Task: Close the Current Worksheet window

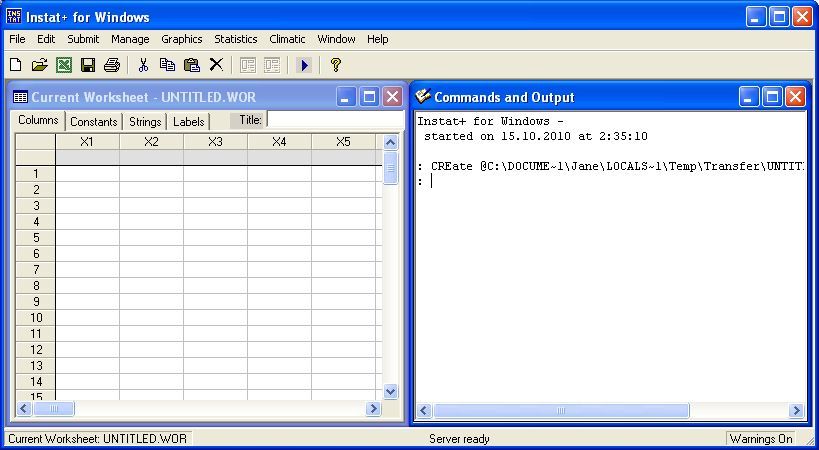Action: click(x=392, y=97)
